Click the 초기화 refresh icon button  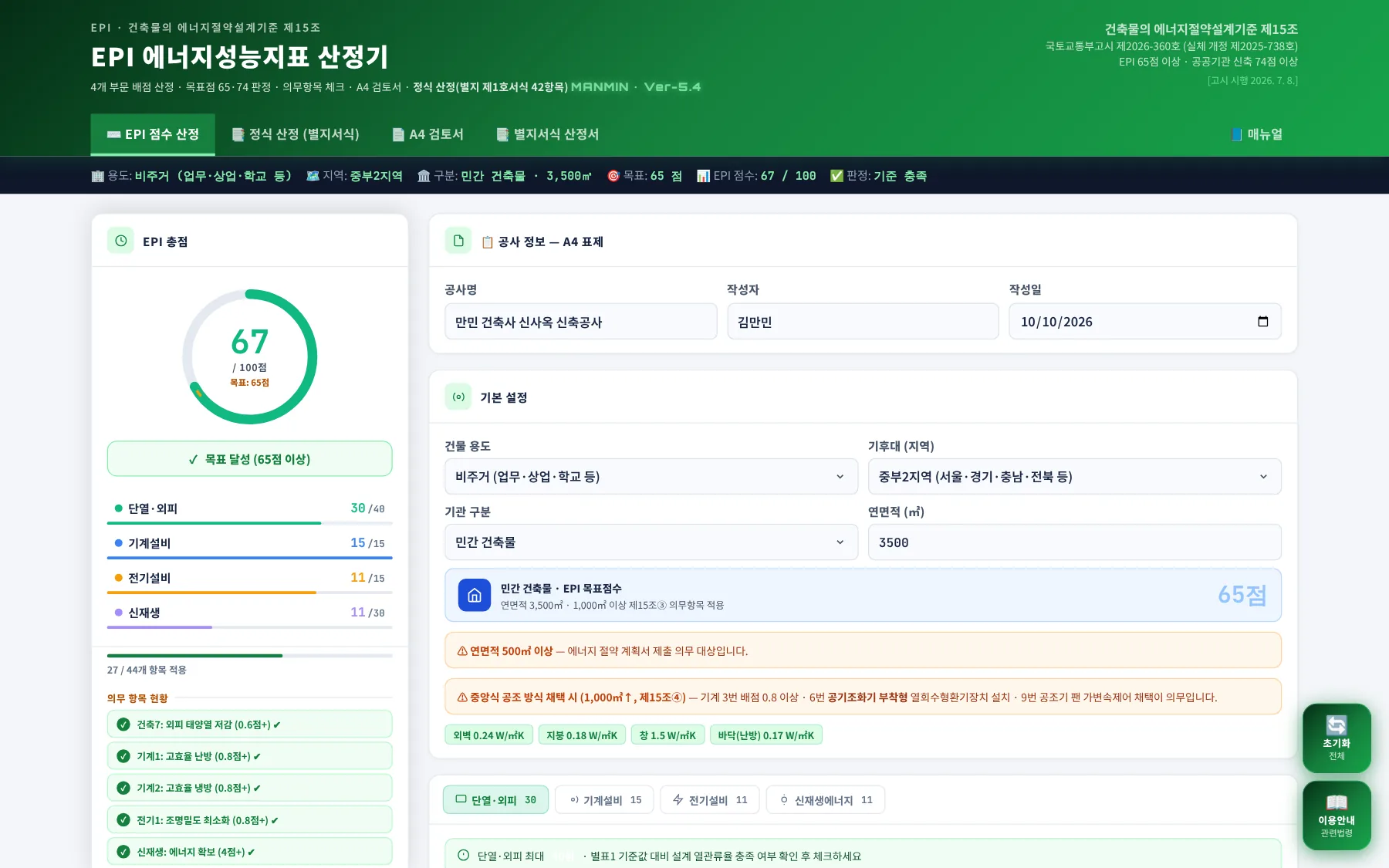pos(1337,738)
